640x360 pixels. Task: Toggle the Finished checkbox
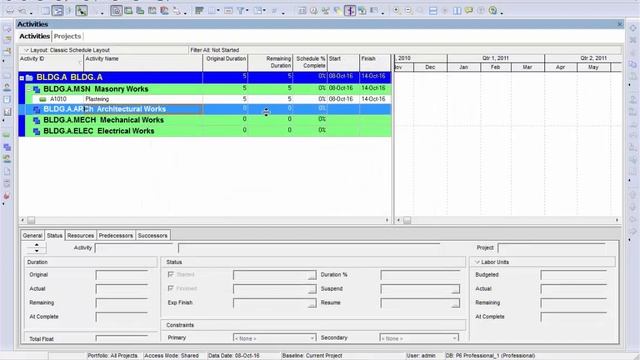click(171, 288)
